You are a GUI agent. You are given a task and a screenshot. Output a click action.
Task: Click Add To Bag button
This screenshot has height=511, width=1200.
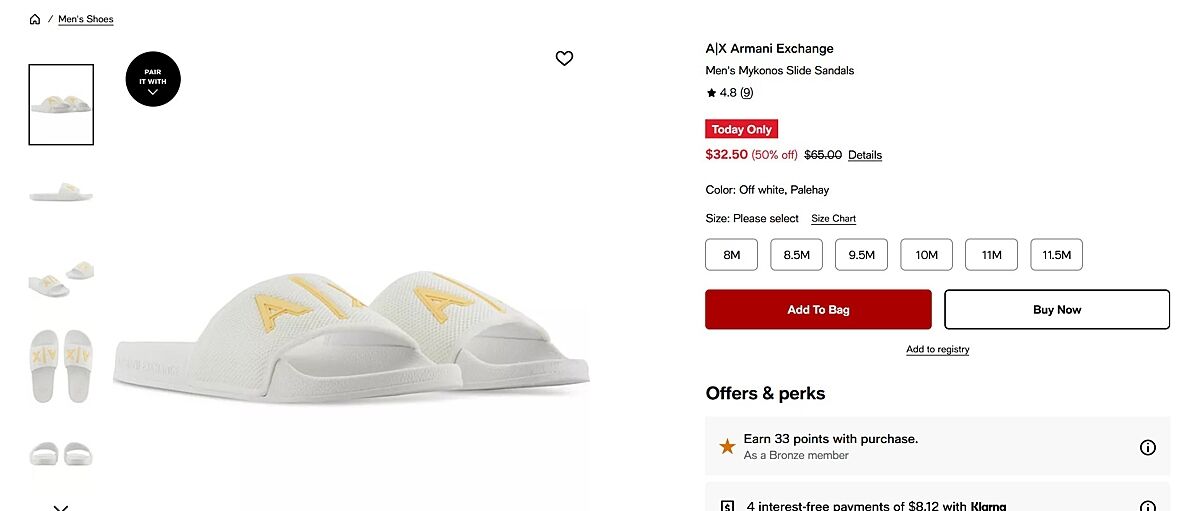click(x=818, y=310)
